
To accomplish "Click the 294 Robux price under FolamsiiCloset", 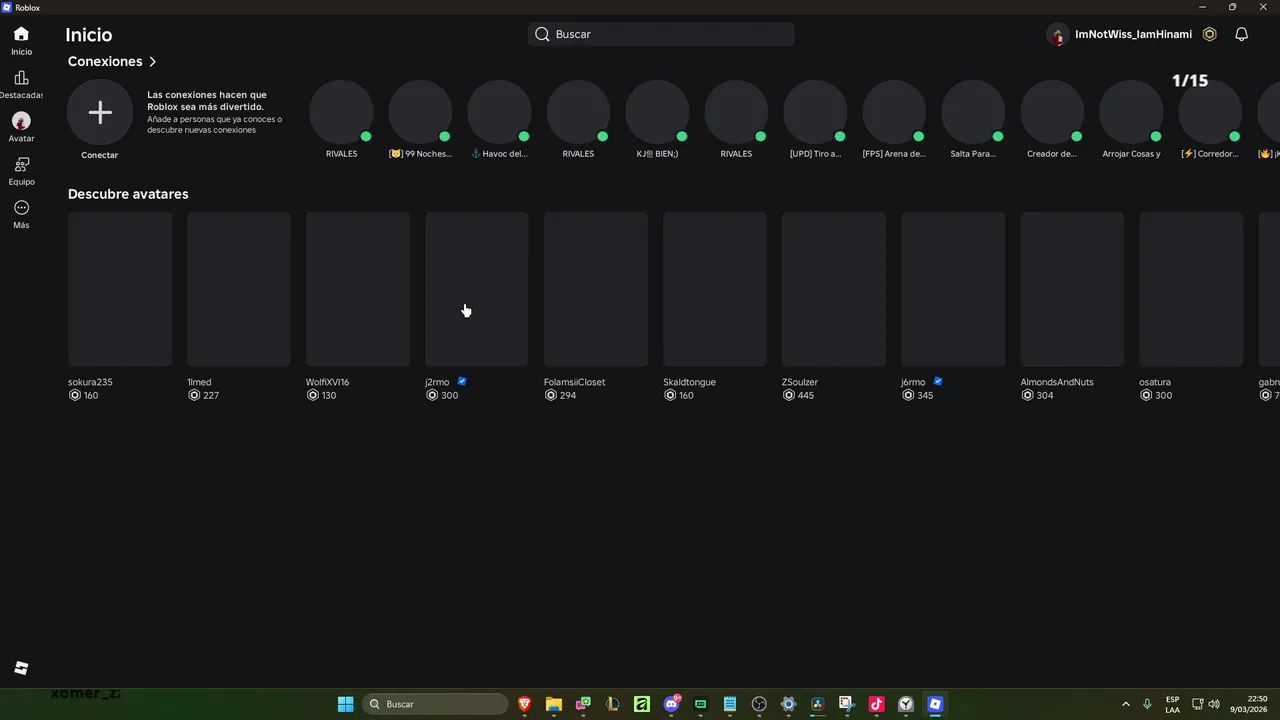I will pyautogui.click(x=560, y=396).
